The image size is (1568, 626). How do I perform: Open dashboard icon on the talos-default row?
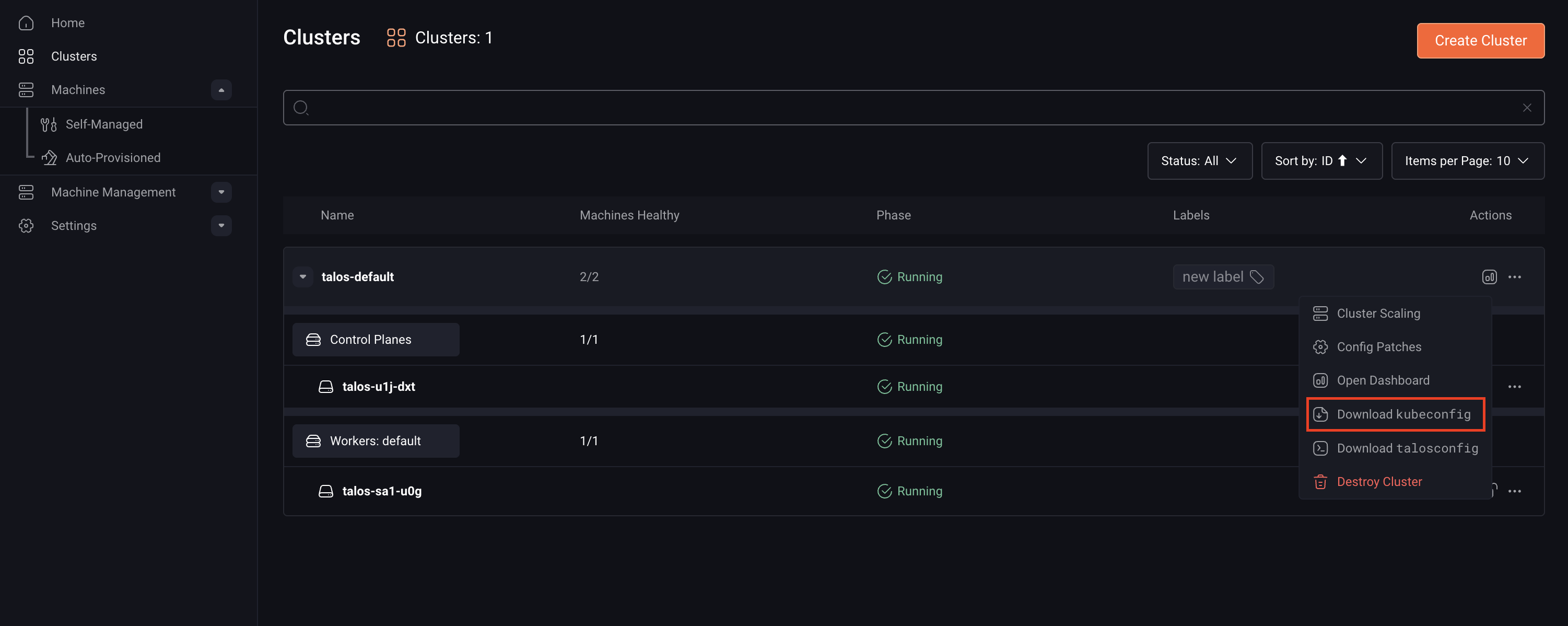1490,276
